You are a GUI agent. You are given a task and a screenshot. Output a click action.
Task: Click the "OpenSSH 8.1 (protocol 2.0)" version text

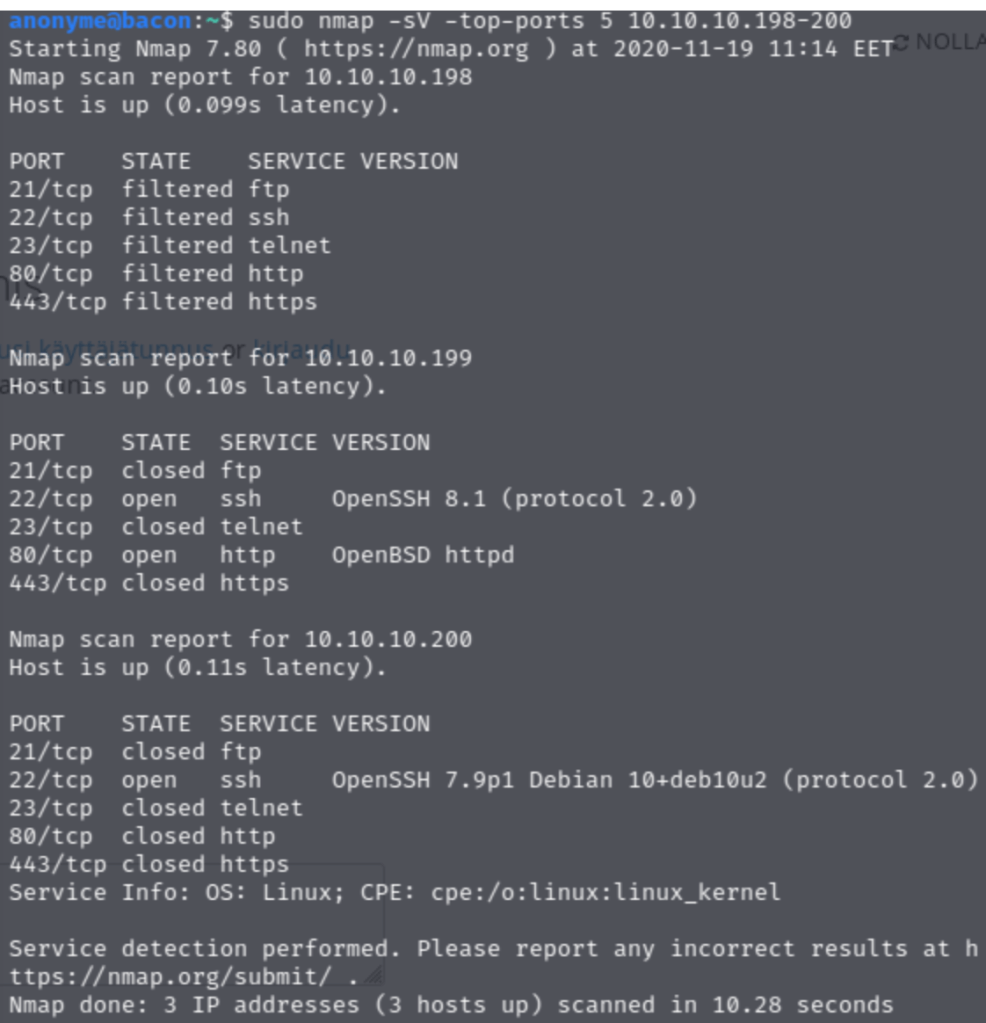pyautogui.click(x=514, y=498)
